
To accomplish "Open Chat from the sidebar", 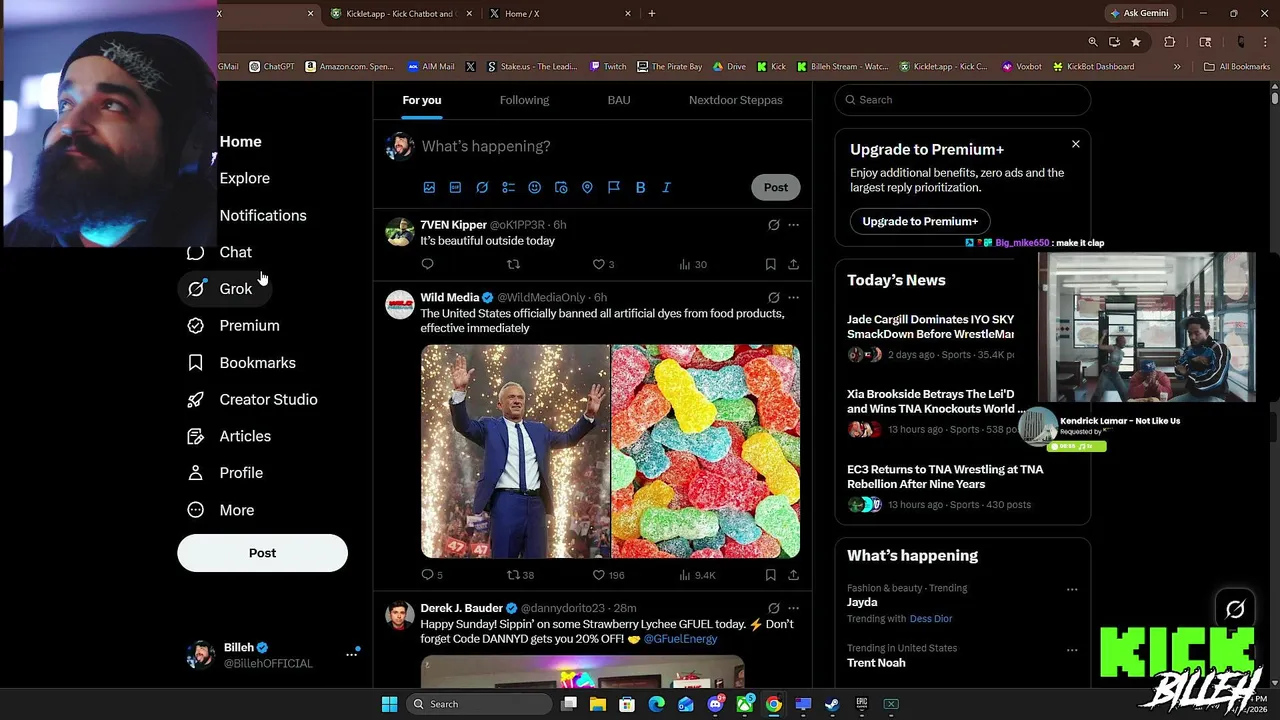I will pyautogui.click(x=220, y=252).
